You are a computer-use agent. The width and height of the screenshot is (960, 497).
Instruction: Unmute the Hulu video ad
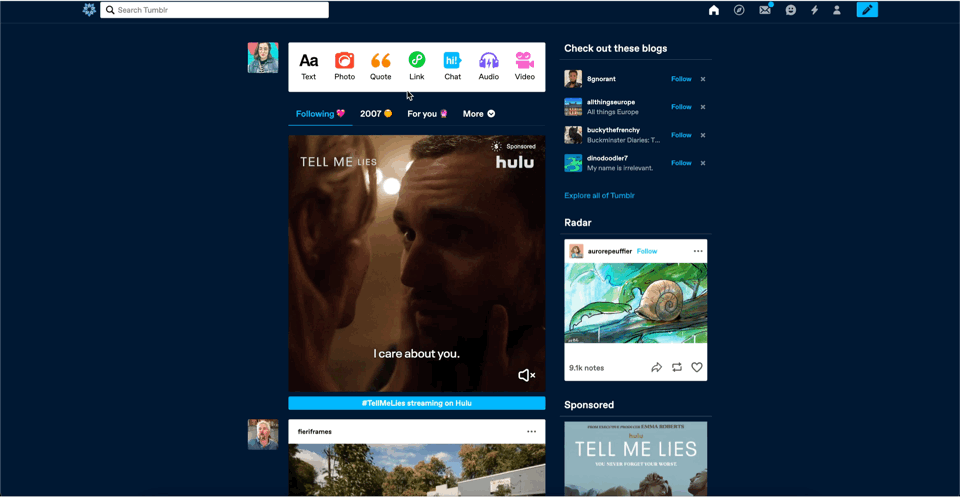[527, 375]
